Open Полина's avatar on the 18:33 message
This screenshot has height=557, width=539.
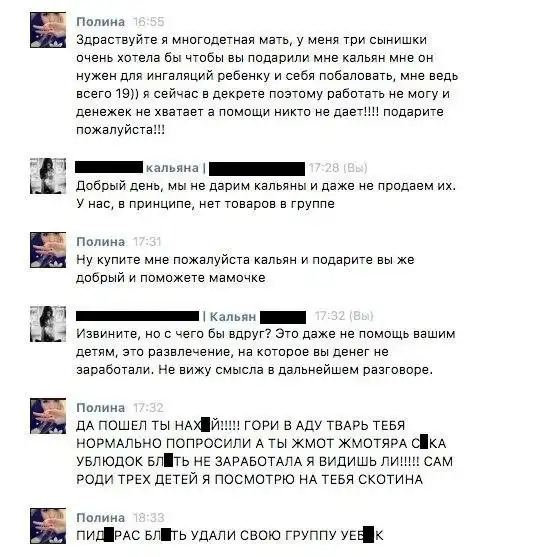tap(48, 526)
